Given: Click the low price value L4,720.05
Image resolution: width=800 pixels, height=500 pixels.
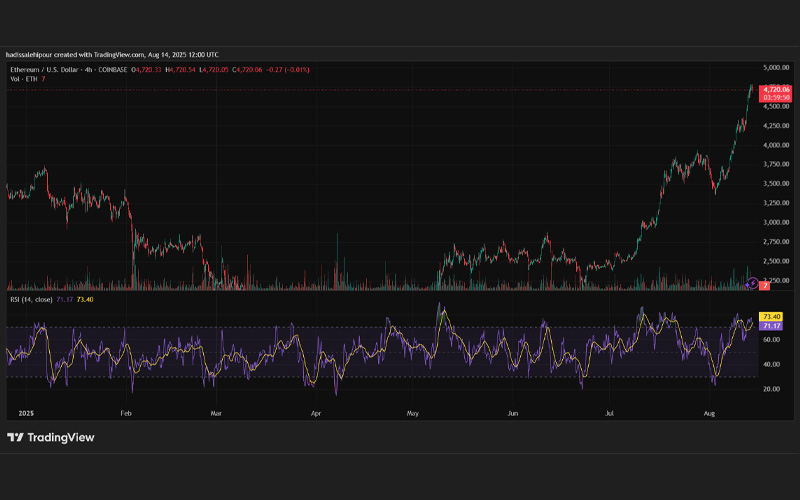Looking at the screenshot, I should click(x=214, y=70).
